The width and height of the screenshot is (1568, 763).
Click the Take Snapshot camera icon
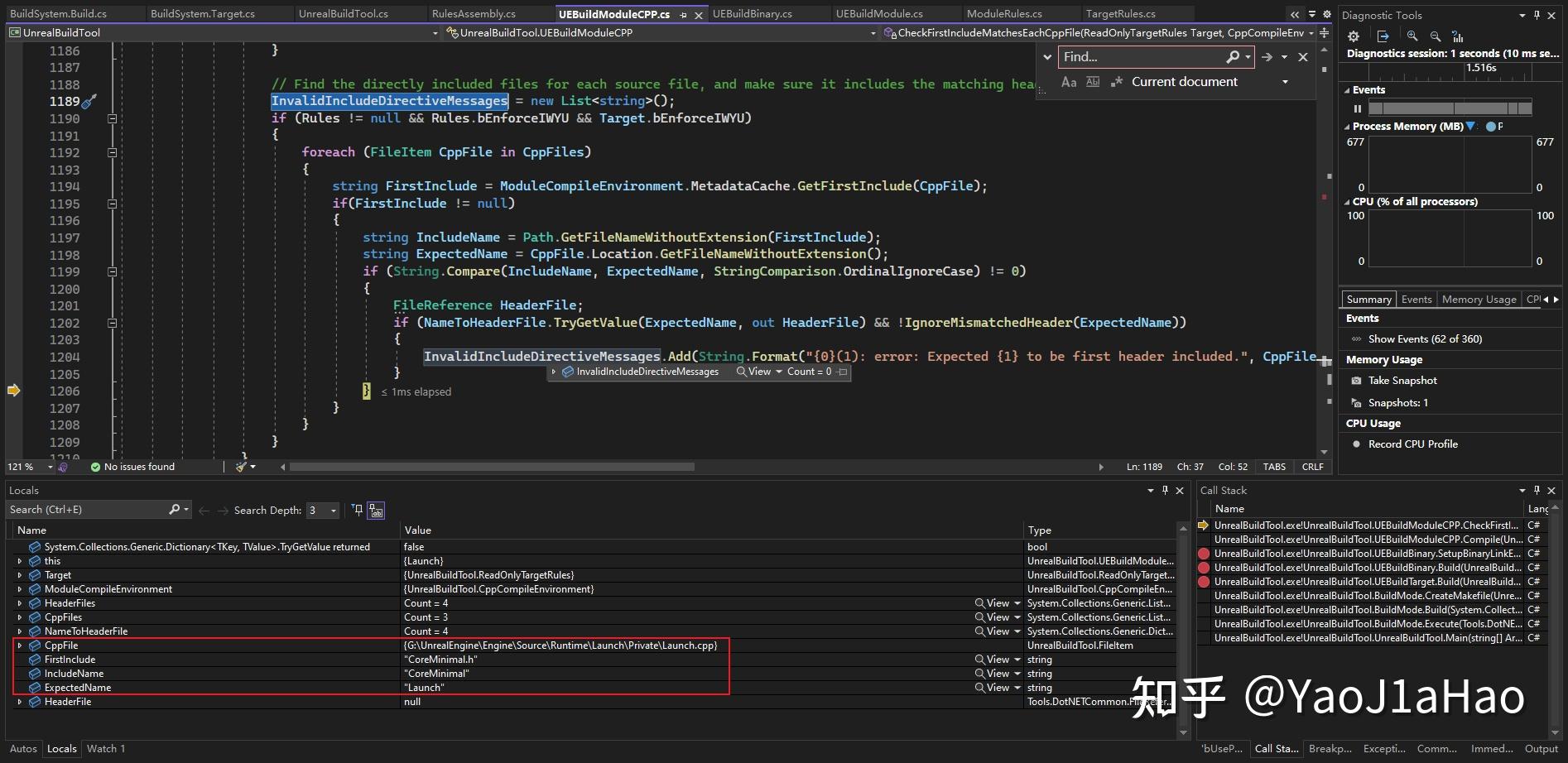[1356, 381]
